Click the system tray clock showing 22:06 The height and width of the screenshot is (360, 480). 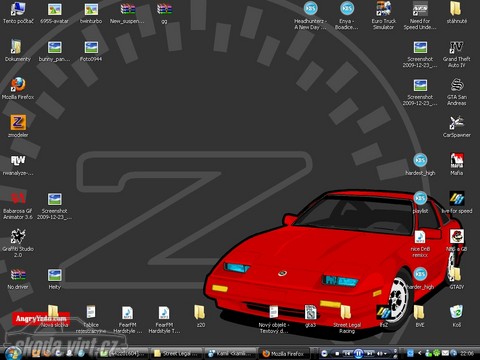pyautogui.click(x=467, y=353)
